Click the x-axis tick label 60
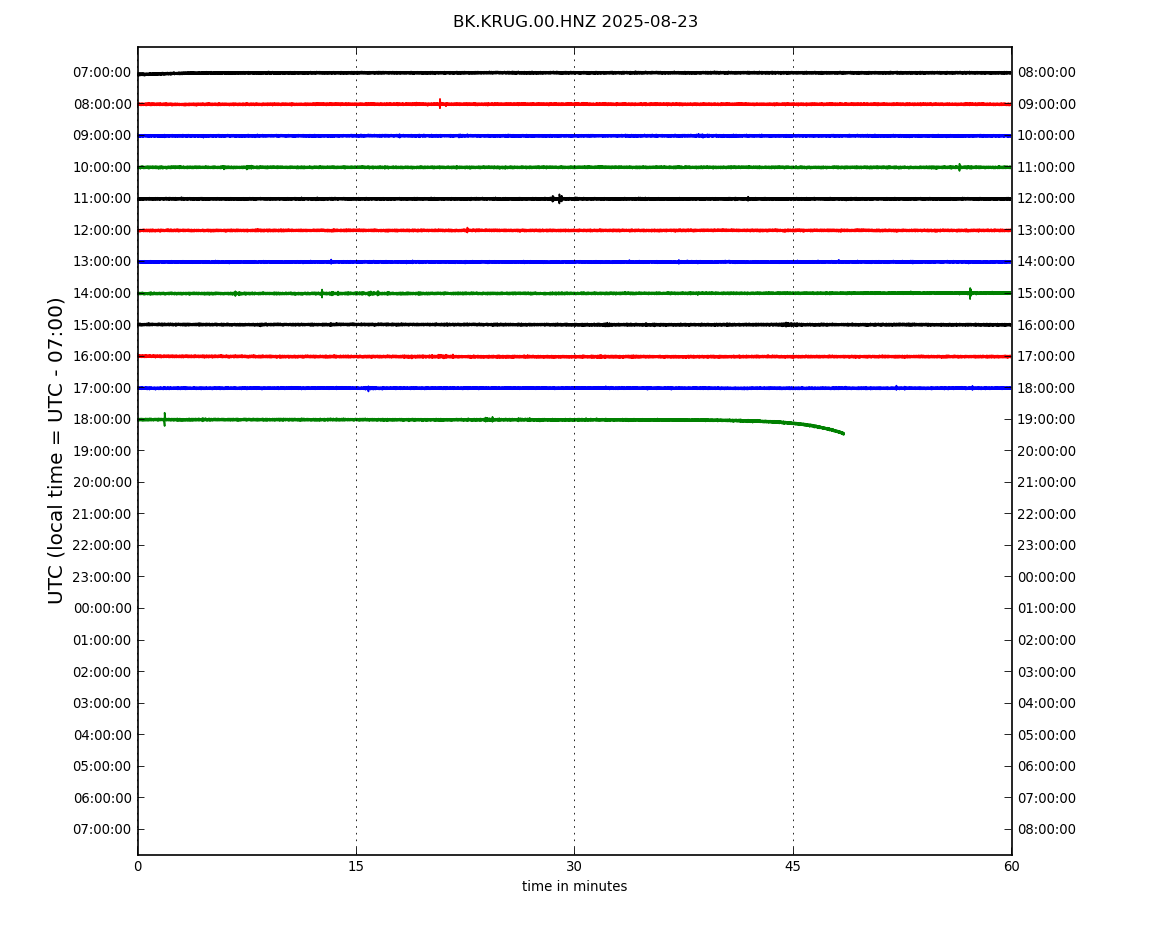 click(x=1011, y=866)
